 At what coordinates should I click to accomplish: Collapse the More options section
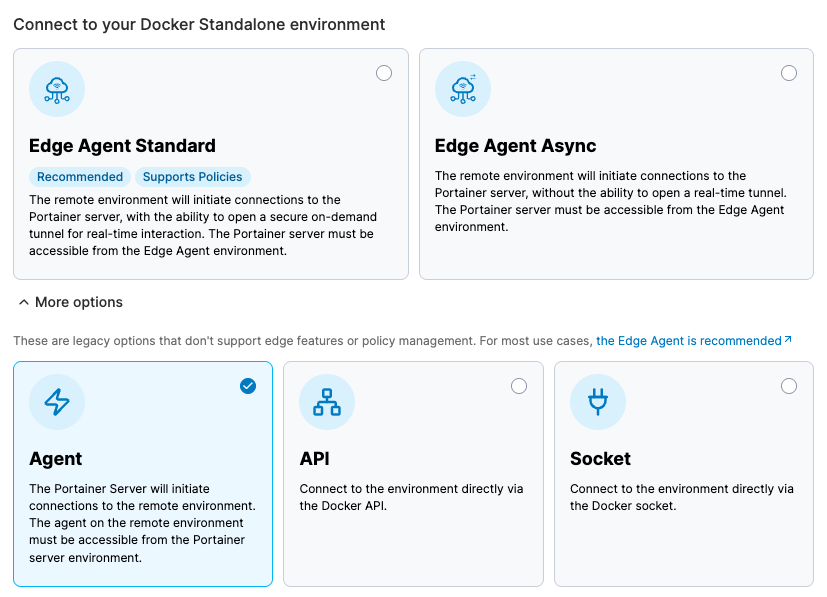point(78,302)
